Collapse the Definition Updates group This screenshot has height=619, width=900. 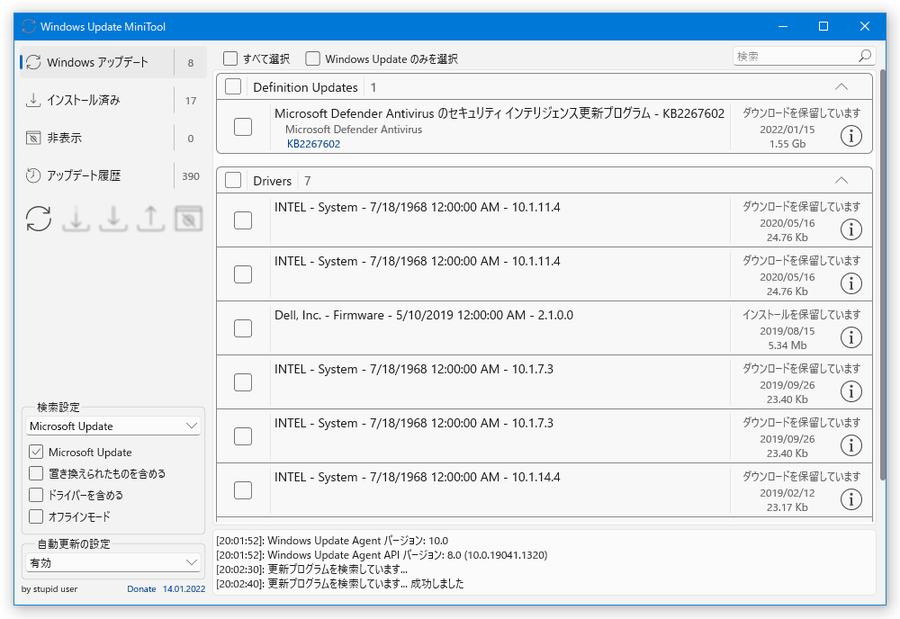click(x=841, y=87)
